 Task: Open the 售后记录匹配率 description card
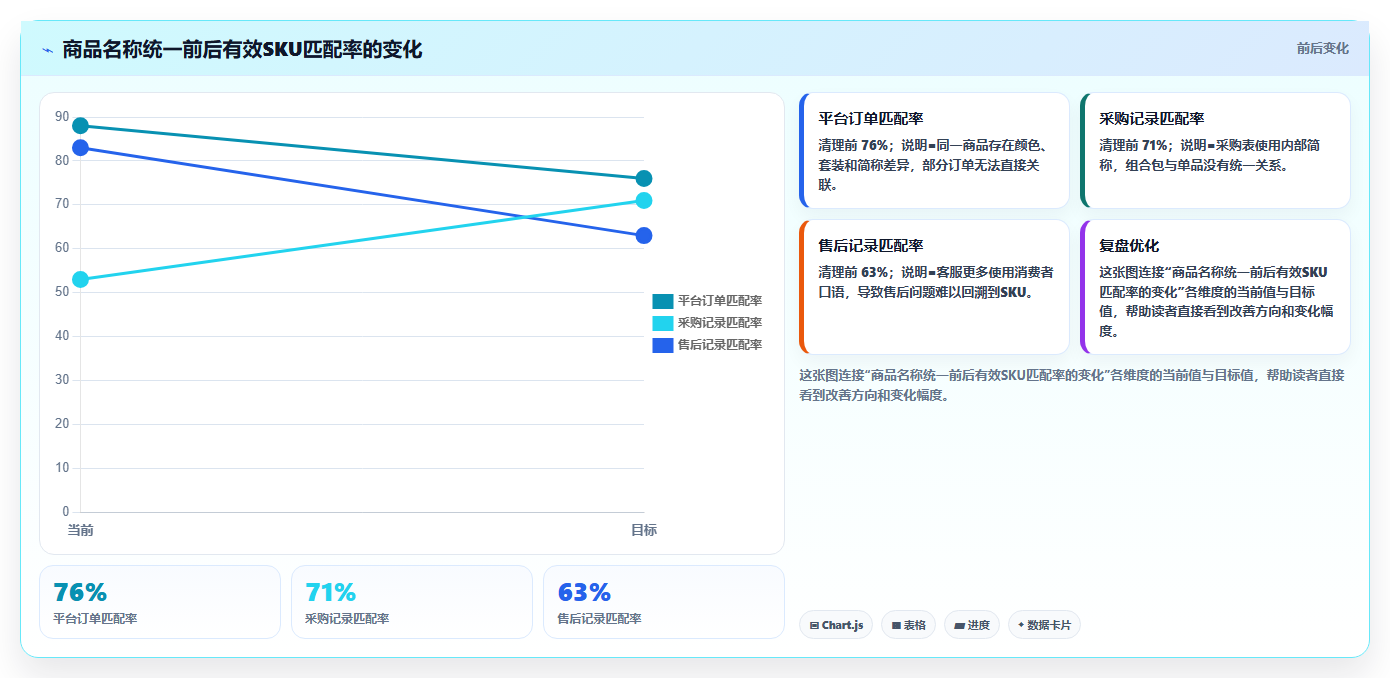click(935, 287)
